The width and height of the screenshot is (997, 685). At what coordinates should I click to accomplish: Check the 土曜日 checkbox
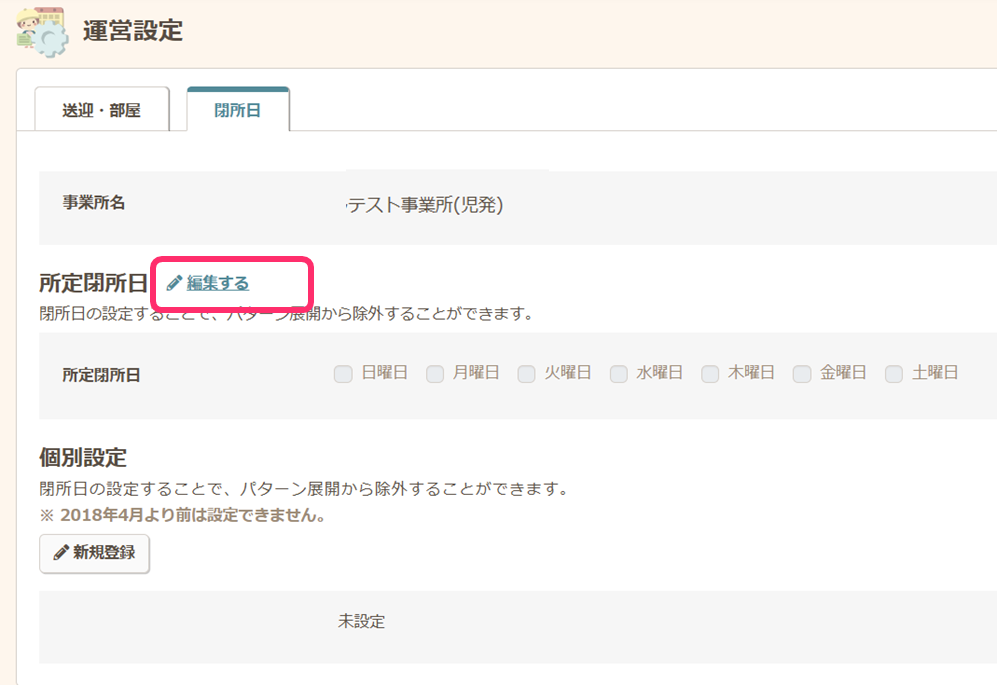click(894, 374)
